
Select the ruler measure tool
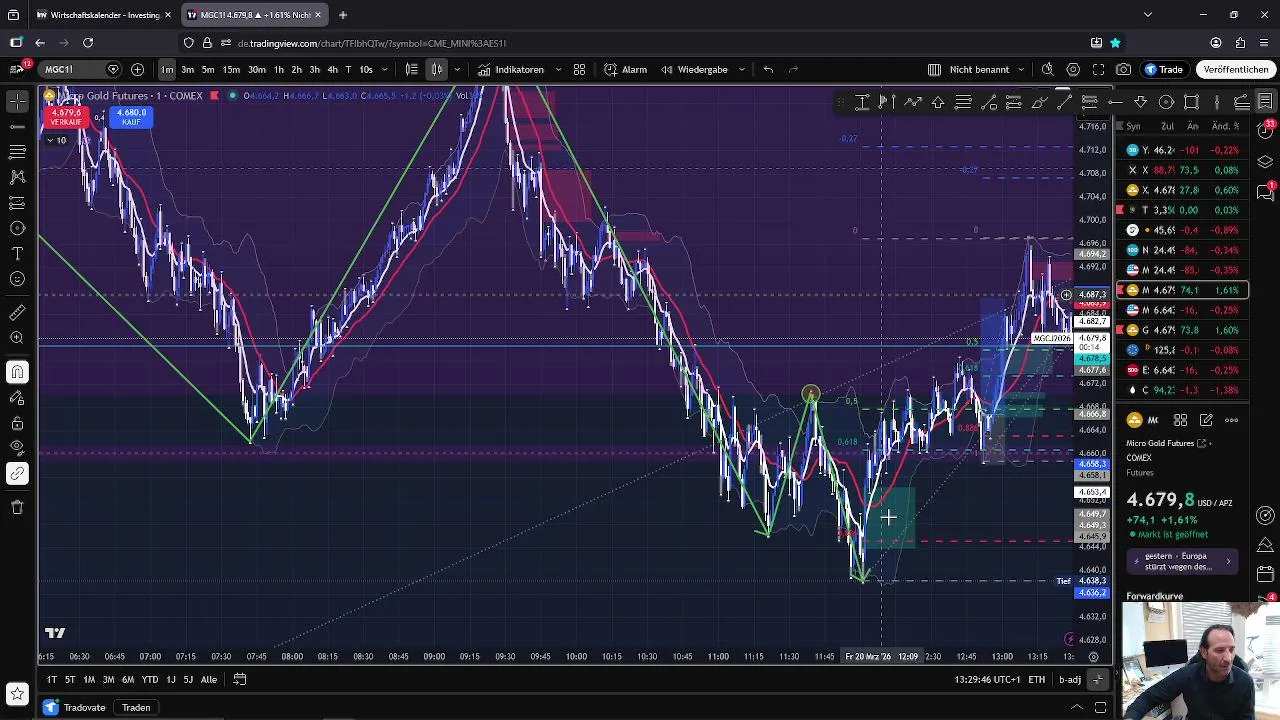pyautogui.click(x=17, y=313)
